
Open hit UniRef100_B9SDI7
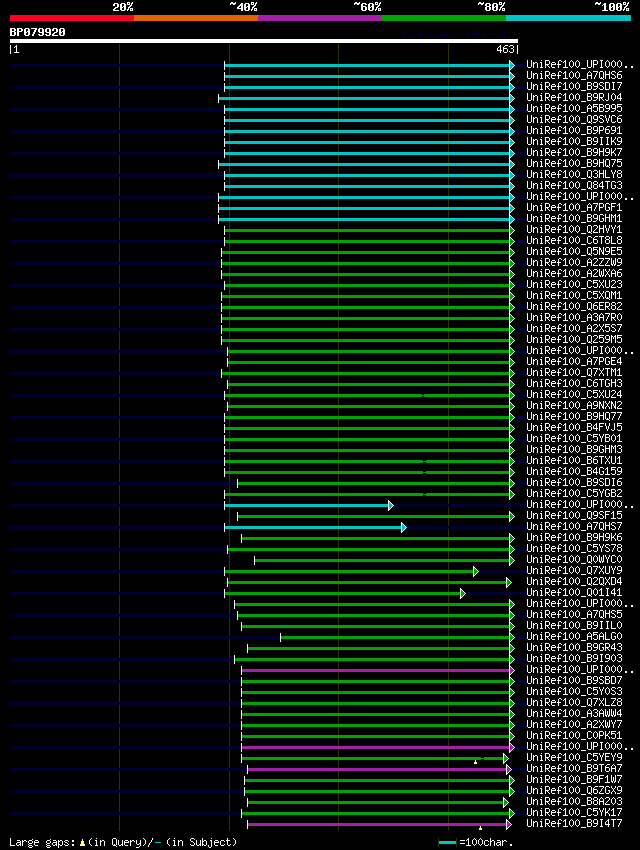tap(574, 86)
